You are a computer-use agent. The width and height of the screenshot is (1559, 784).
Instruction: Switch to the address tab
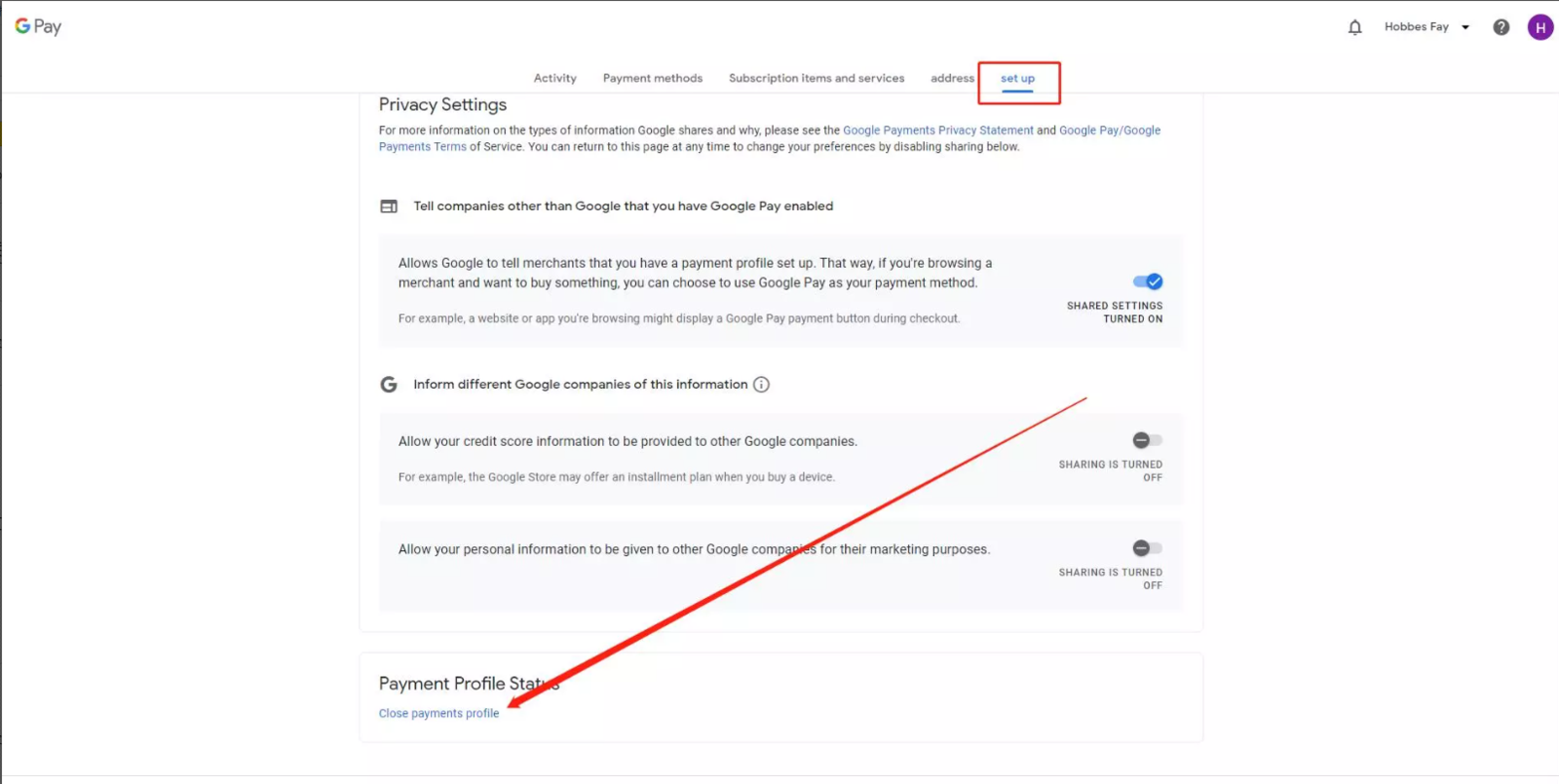952,78
